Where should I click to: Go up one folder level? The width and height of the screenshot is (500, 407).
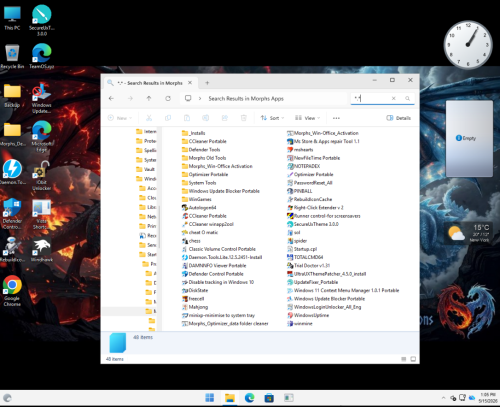149,98
